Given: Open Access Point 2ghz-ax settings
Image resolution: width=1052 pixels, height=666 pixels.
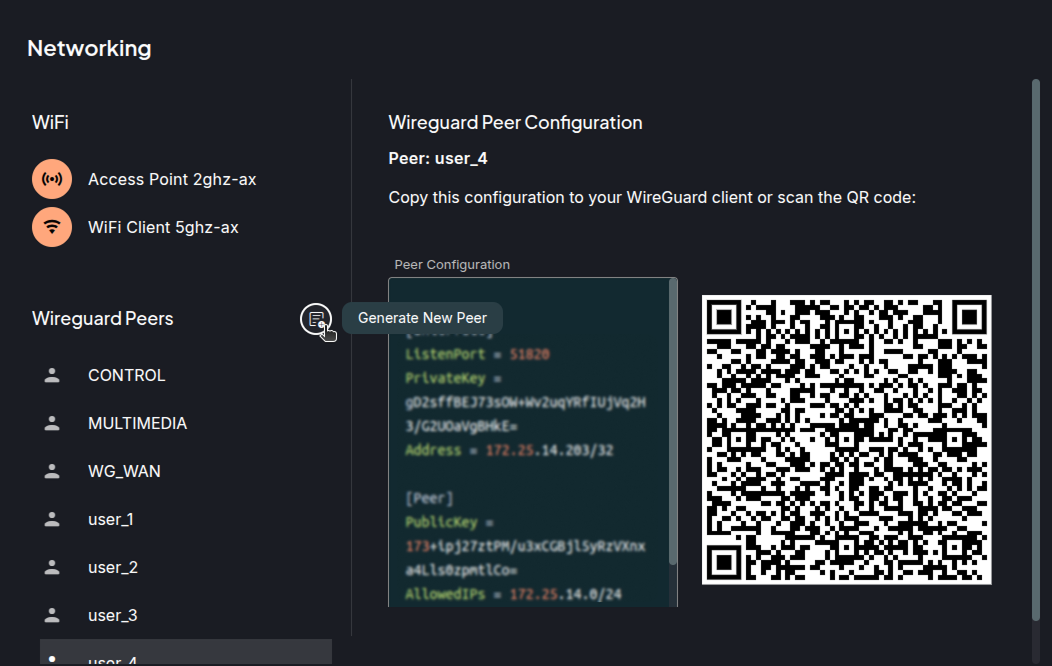Looking at the screenshot, I should (172, 179).
